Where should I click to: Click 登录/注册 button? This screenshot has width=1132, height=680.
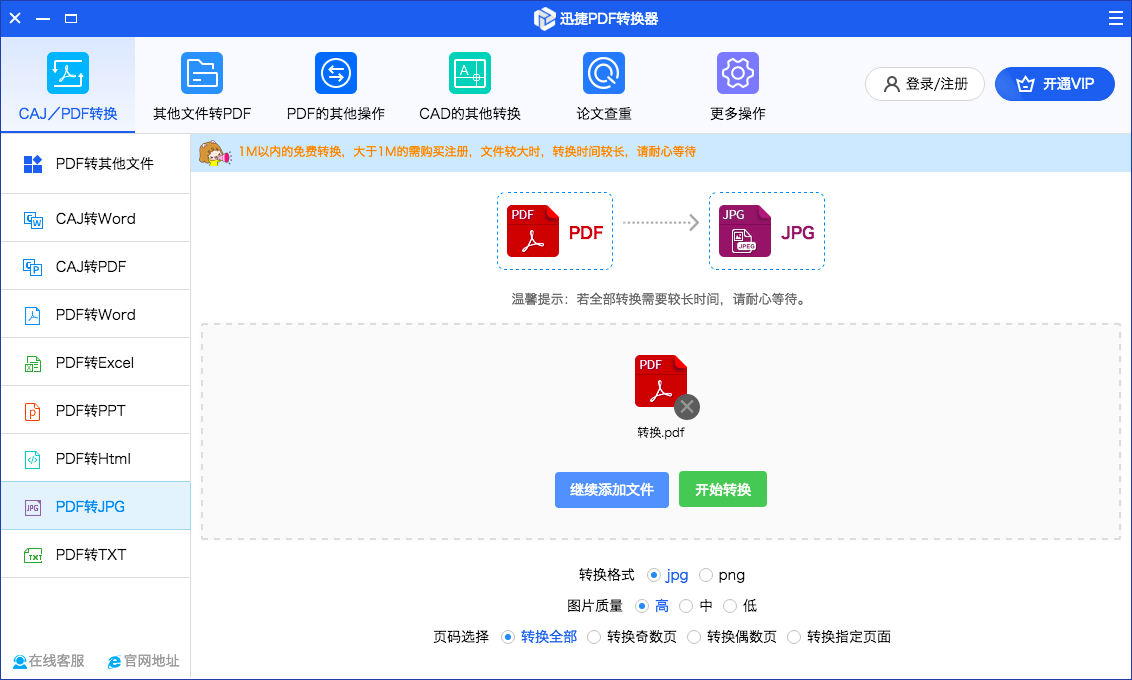925,84
